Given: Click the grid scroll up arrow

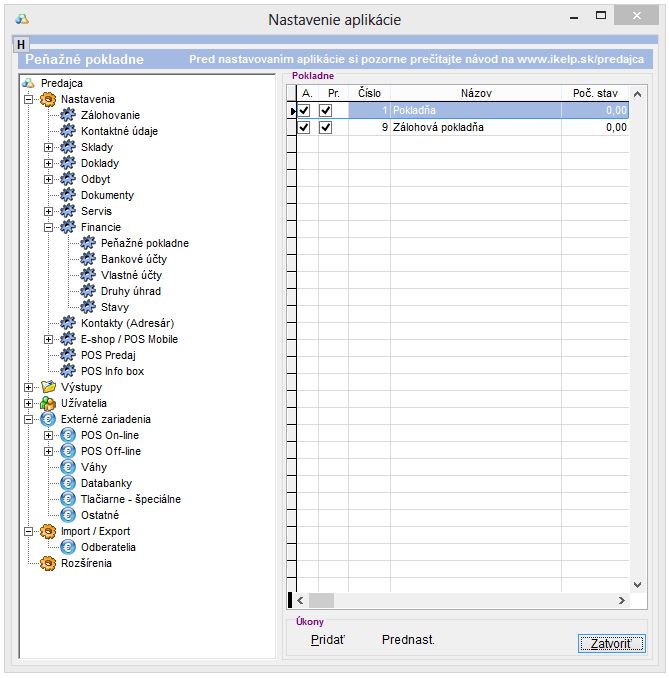Looking at the screenshot, I should (637, 94).
